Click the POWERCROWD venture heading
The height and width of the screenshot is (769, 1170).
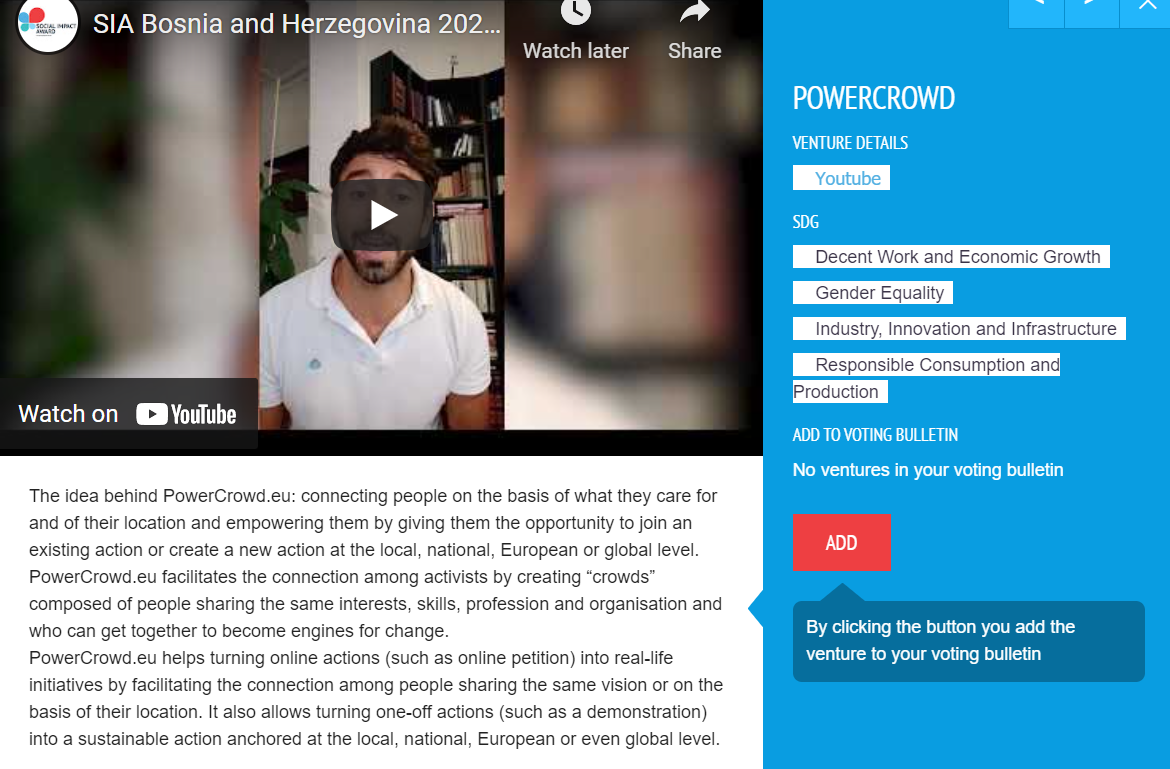click(874, 98)
